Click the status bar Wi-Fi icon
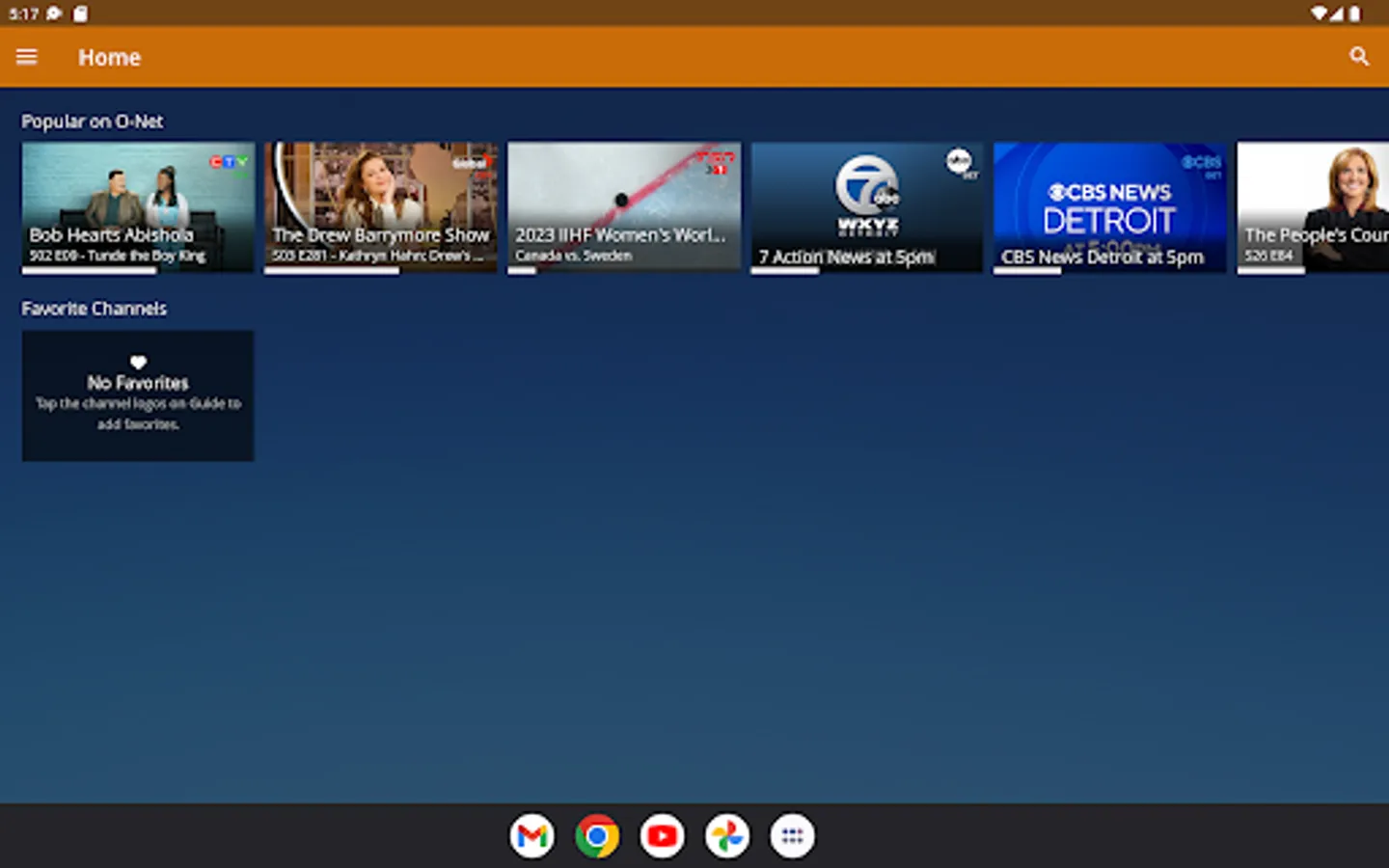Screen dimensions: 1389x868 (x=1319, y=14)
